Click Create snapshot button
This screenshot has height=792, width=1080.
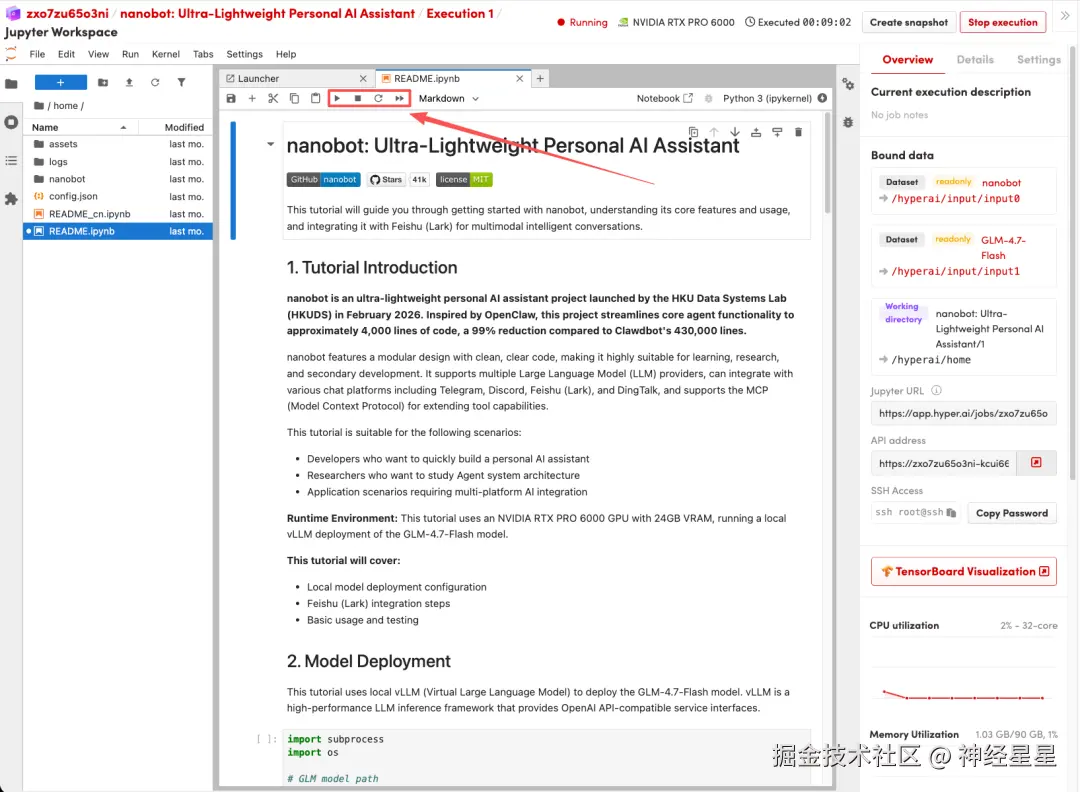click(908, 22)
